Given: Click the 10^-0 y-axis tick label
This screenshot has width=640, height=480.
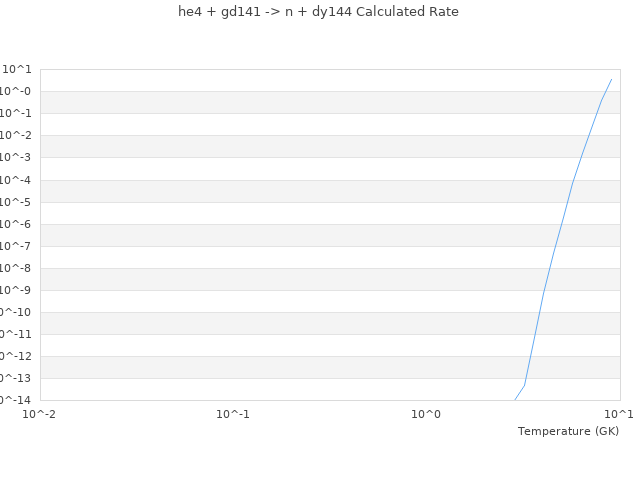Looking at the screenshot, I should pyautogui.click(x=17, y=91).
